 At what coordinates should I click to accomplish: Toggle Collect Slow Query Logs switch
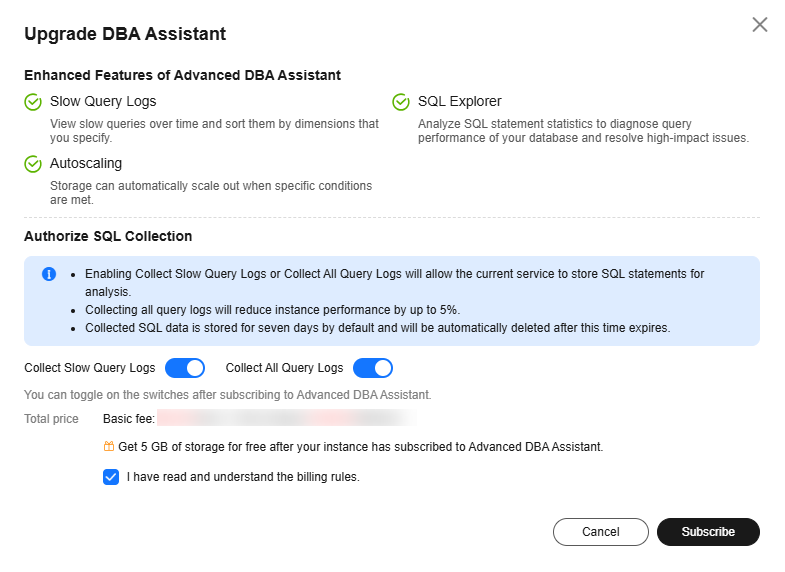click(x=185, y=368)
